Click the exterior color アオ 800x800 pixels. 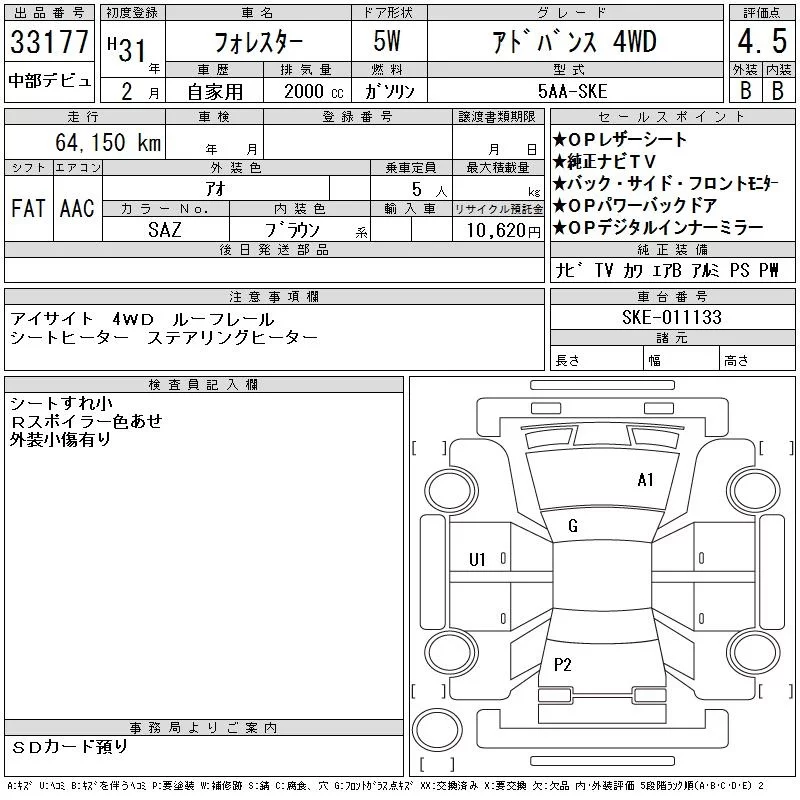215,189
